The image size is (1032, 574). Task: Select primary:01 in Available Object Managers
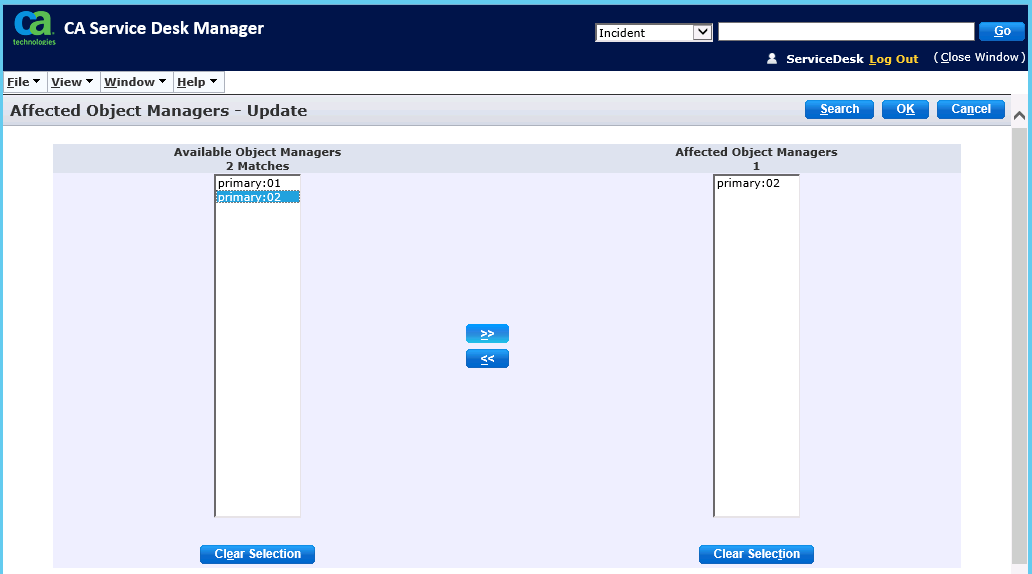pyautogui.click(x=257, y=183)
